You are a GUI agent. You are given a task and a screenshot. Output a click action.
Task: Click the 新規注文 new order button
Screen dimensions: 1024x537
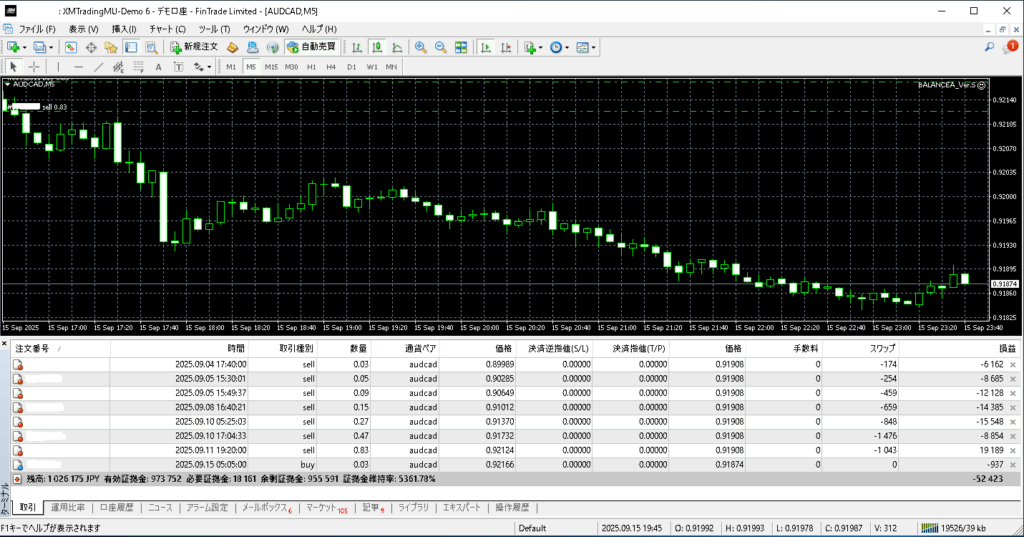pyautogui.click(x=194, y=47)
